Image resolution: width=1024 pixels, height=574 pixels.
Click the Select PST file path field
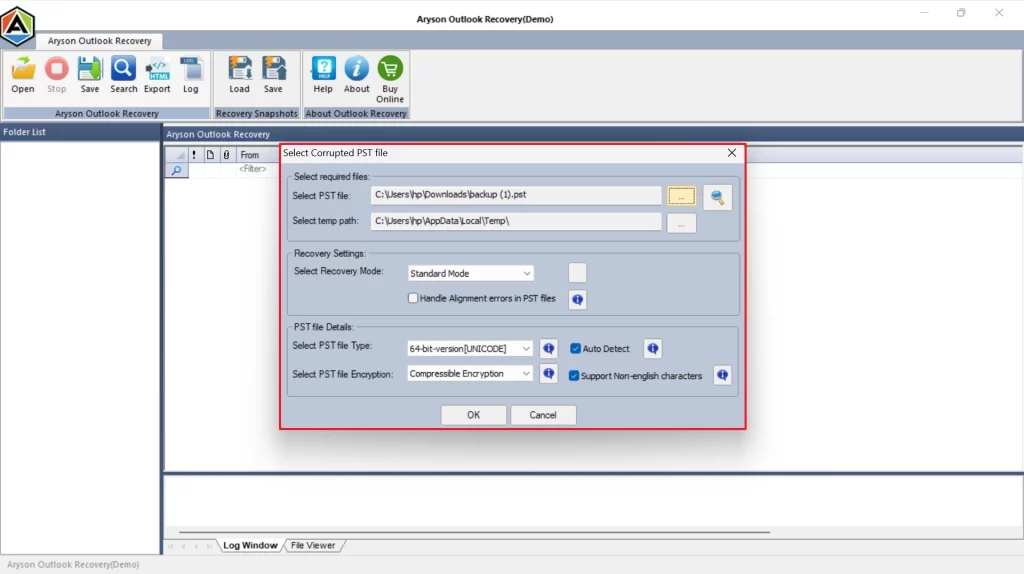[516, 195]
